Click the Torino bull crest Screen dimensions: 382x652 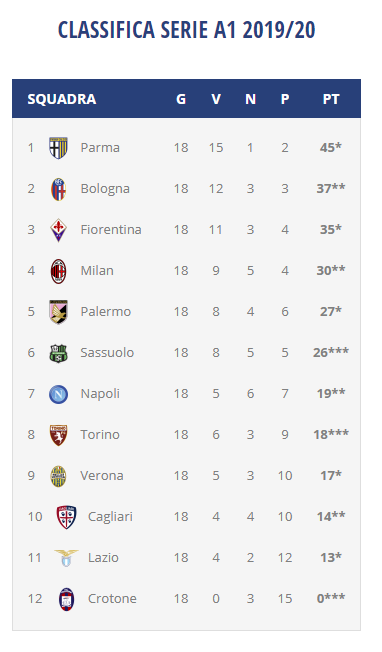click(x=58, y=435)
